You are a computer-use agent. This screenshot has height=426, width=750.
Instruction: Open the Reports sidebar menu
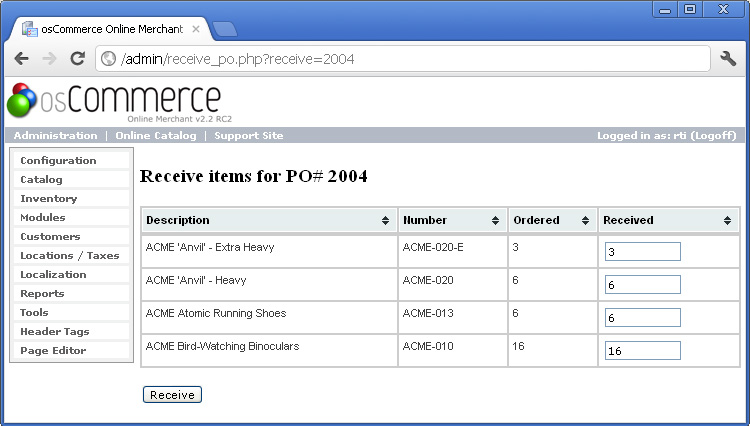[x=71, y=294]
